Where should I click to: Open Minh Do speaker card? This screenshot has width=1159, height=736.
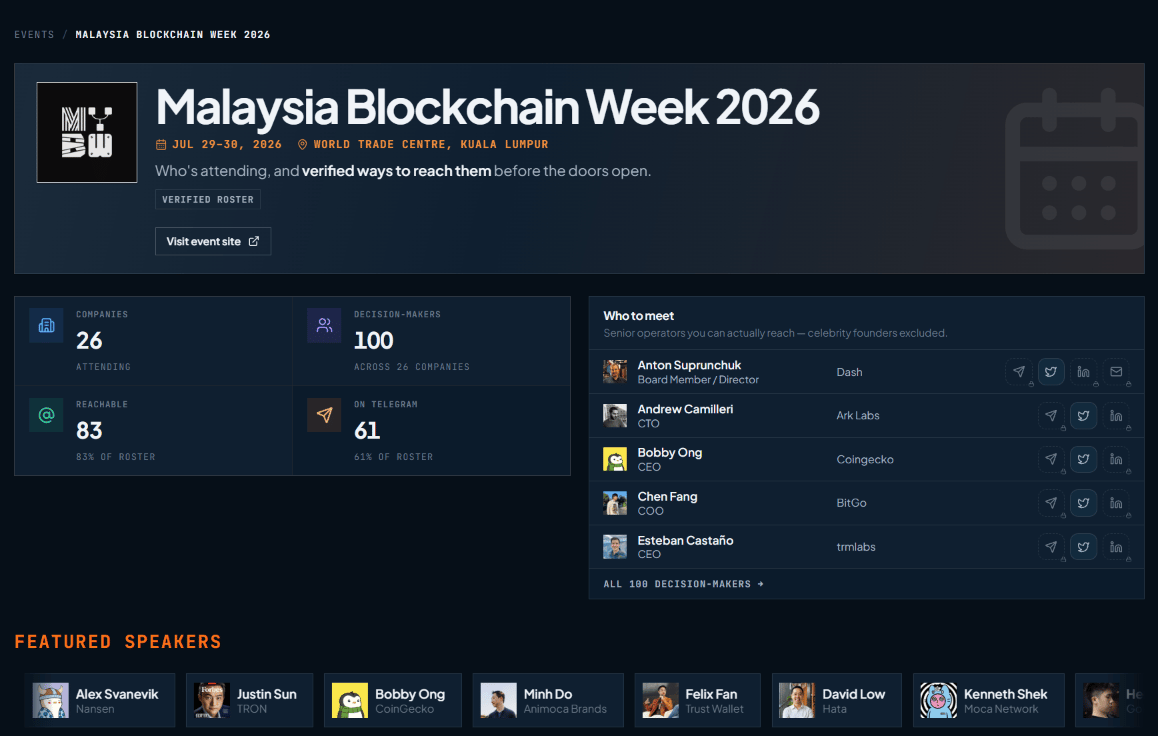point(548,700)
